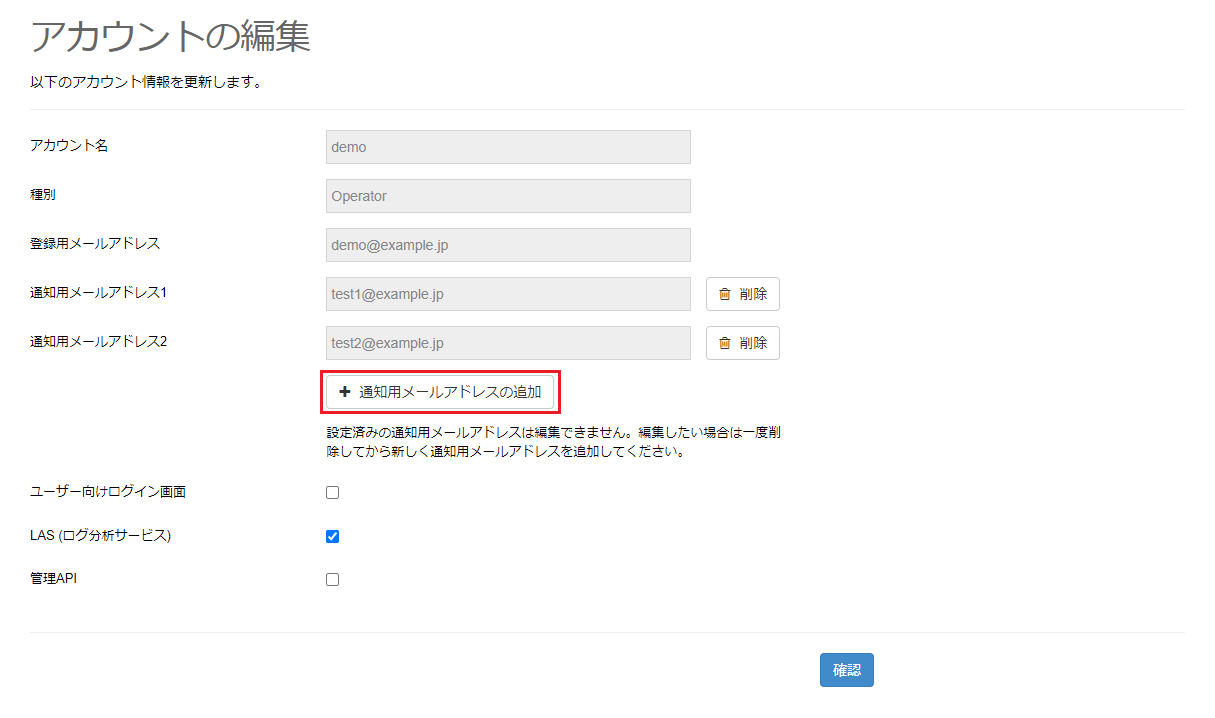Enable the 管理API checkbox
The height and width of the screenshot is (718, 1215).
pyautogui.click(x=332, y=579)
